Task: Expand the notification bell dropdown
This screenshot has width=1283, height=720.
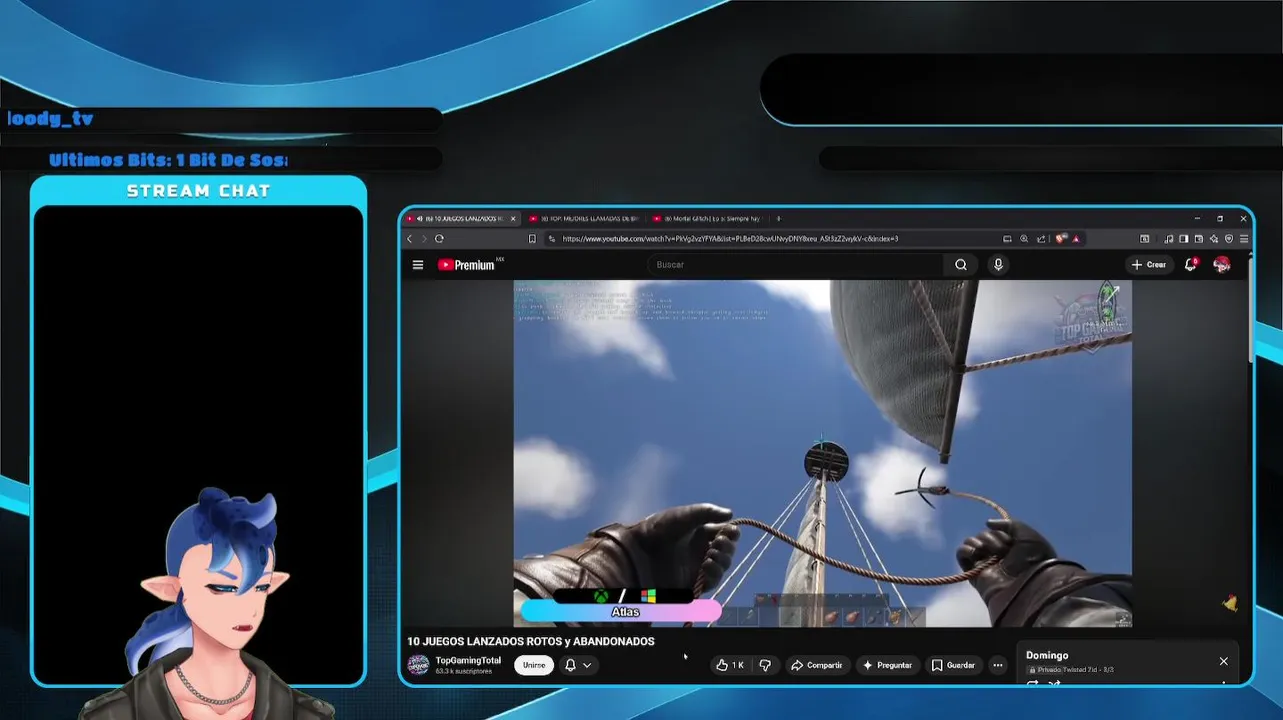Action: click(x=579, y=665)
